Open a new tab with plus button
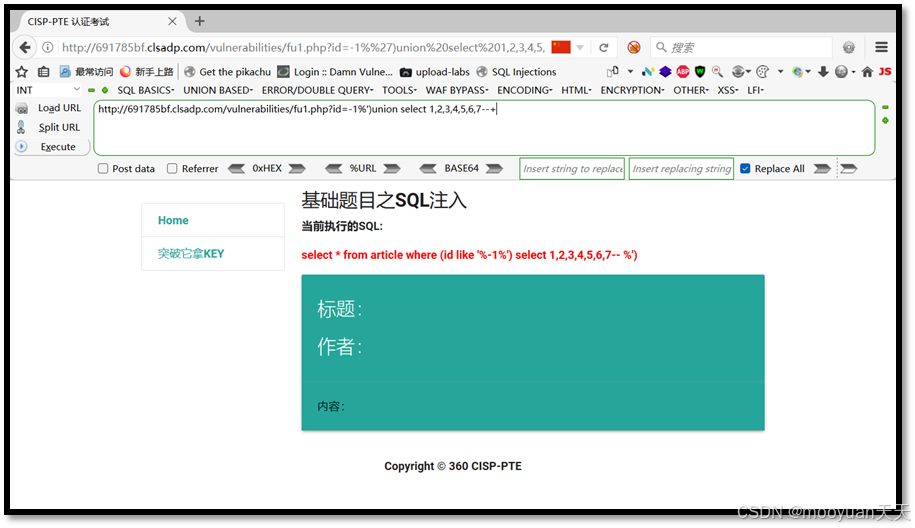915x528 pixels. point(200,22)
